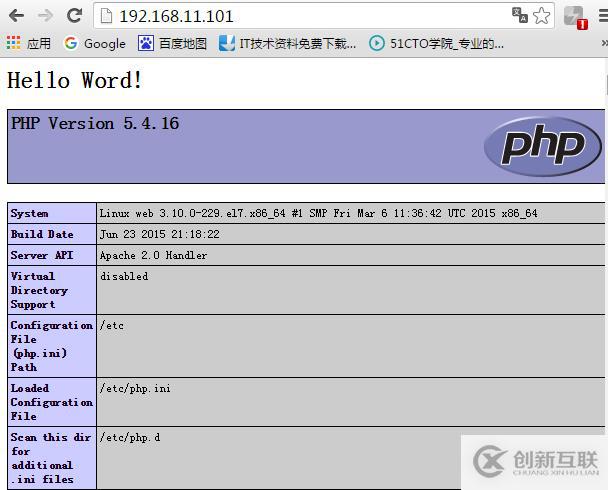Click the Linux web 3.10.0-229 system value
The width and height of the screenshot is (608, 490).
(x=318, y=213)
